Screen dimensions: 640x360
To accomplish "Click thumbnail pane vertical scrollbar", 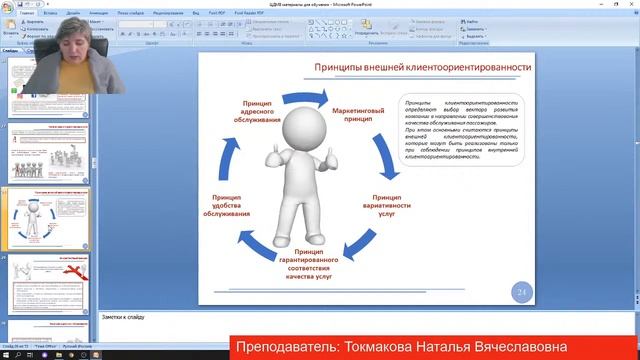I will 94,196.
